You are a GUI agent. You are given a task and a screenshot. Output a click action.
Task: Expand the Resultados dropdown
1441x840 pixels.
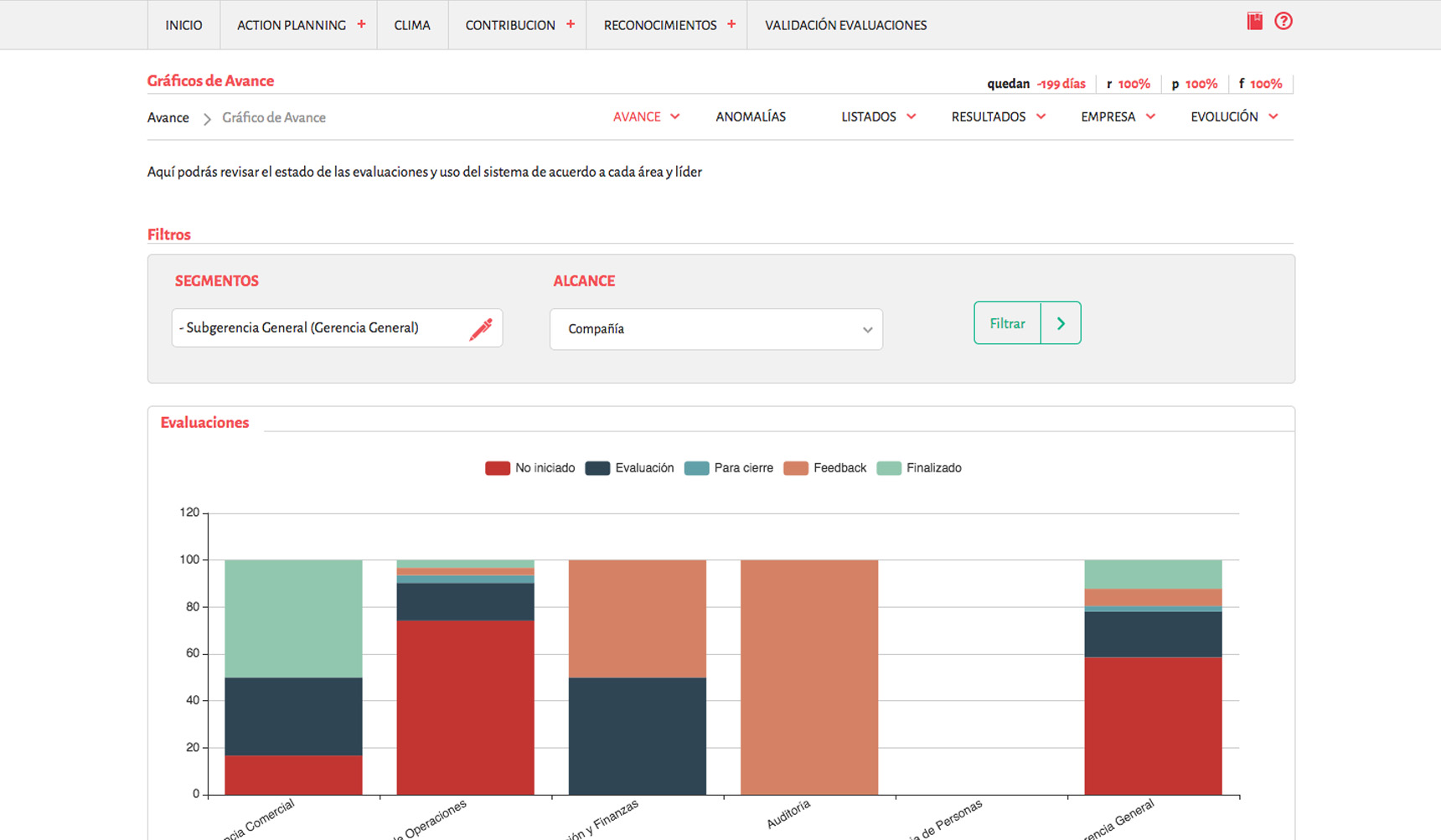[x=999, y=116]
